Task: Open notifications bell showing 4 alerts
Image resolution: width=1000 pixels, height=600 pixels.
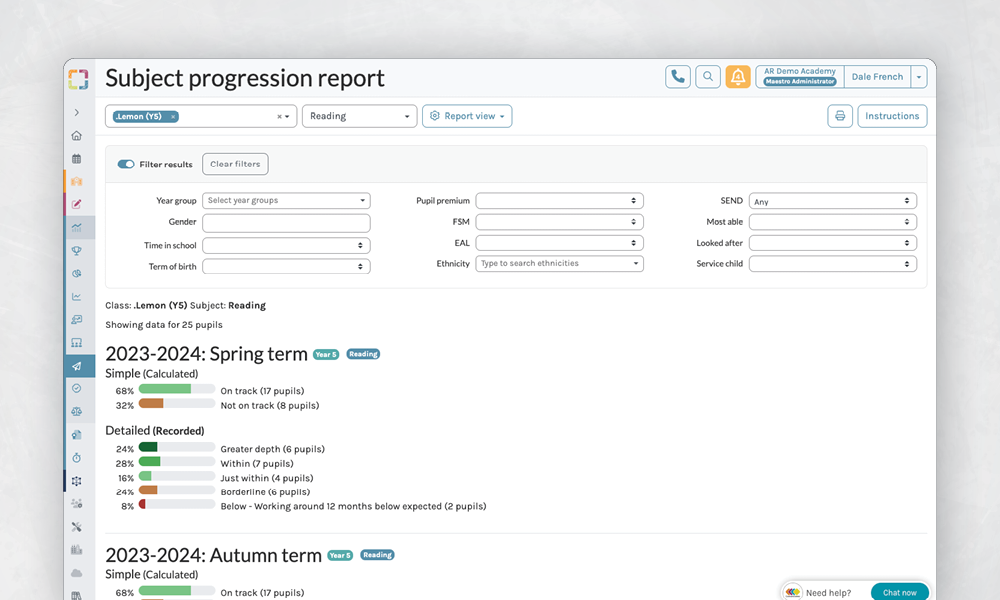Action: click(738, 77)
